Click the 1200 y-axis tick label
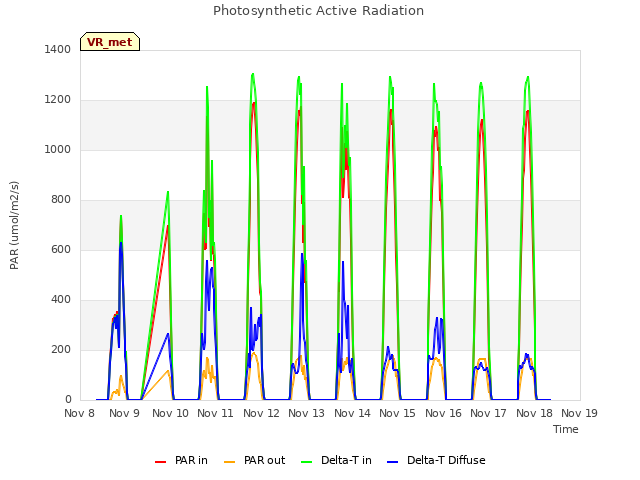This screenshot has height=480, width=640. pos(58,100)
